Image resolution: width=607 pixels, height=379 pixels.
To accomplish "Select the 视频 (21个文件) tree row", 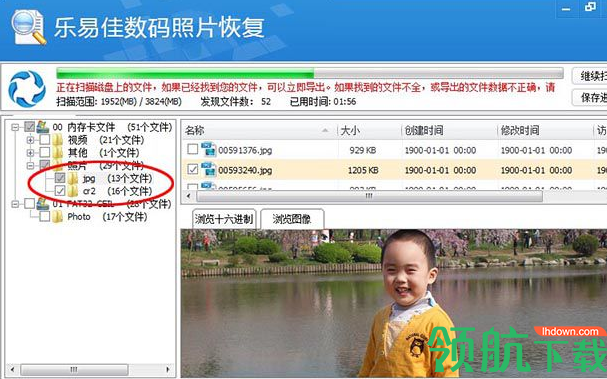I will 106,139.
